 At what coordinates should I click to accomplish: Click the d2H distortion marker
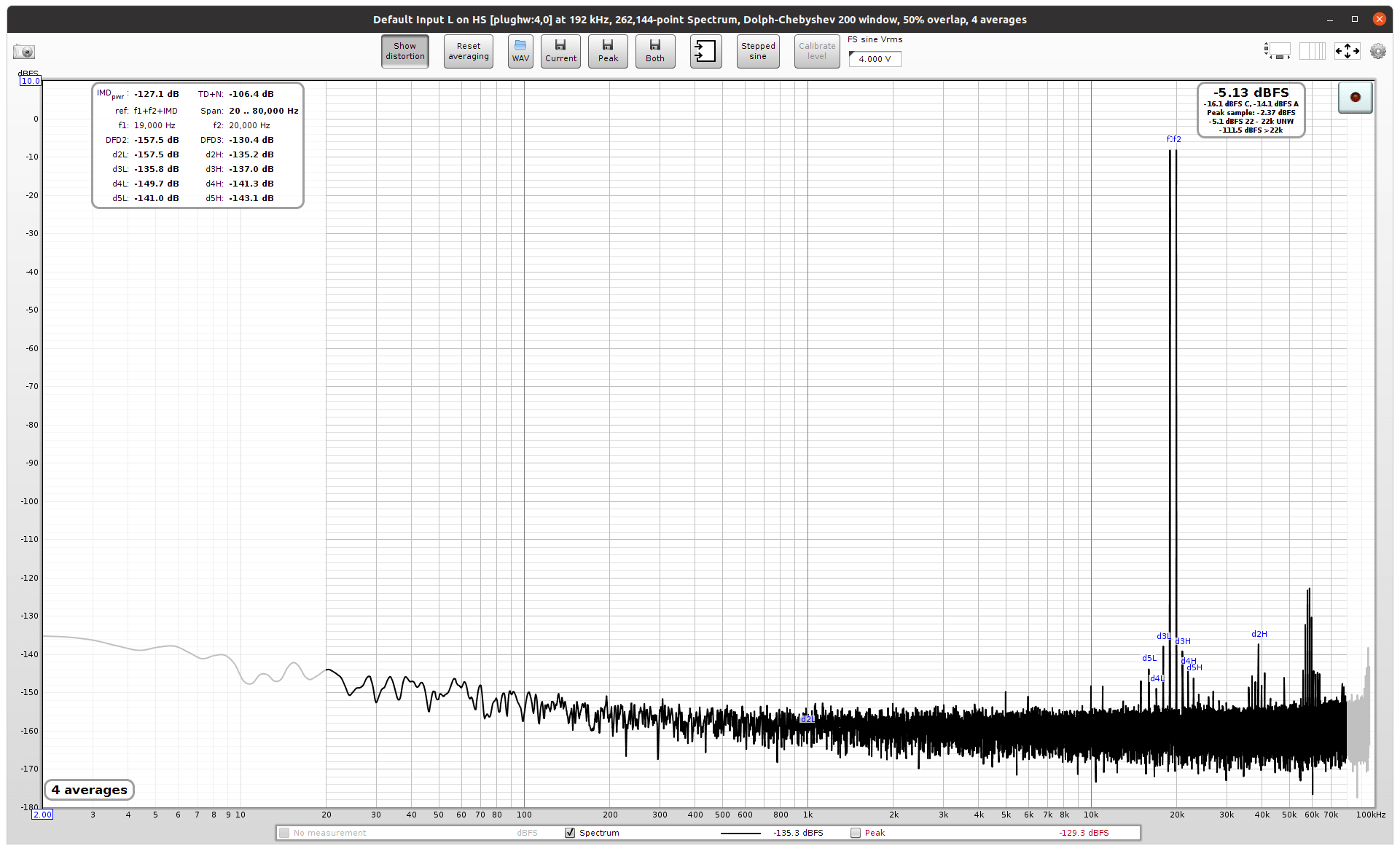point(1259,634)
